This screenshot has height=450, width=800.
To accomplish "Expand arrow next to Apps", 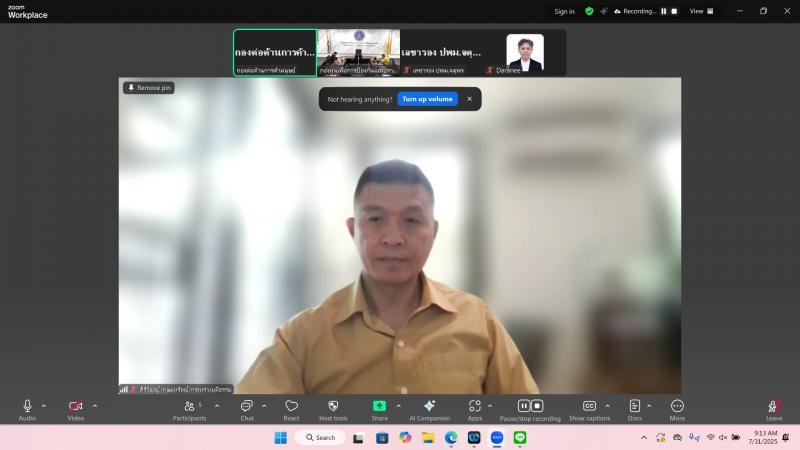I will (x=490, y=406).
